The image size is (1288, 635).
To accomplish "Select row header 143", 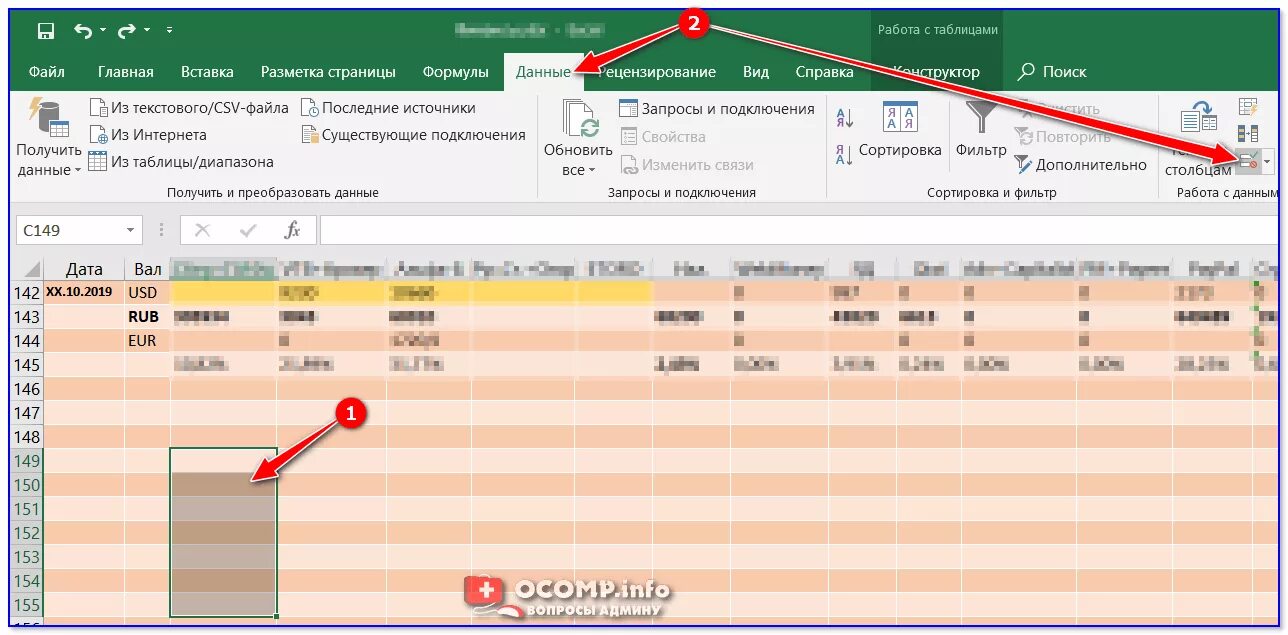I will pos(28,317).
